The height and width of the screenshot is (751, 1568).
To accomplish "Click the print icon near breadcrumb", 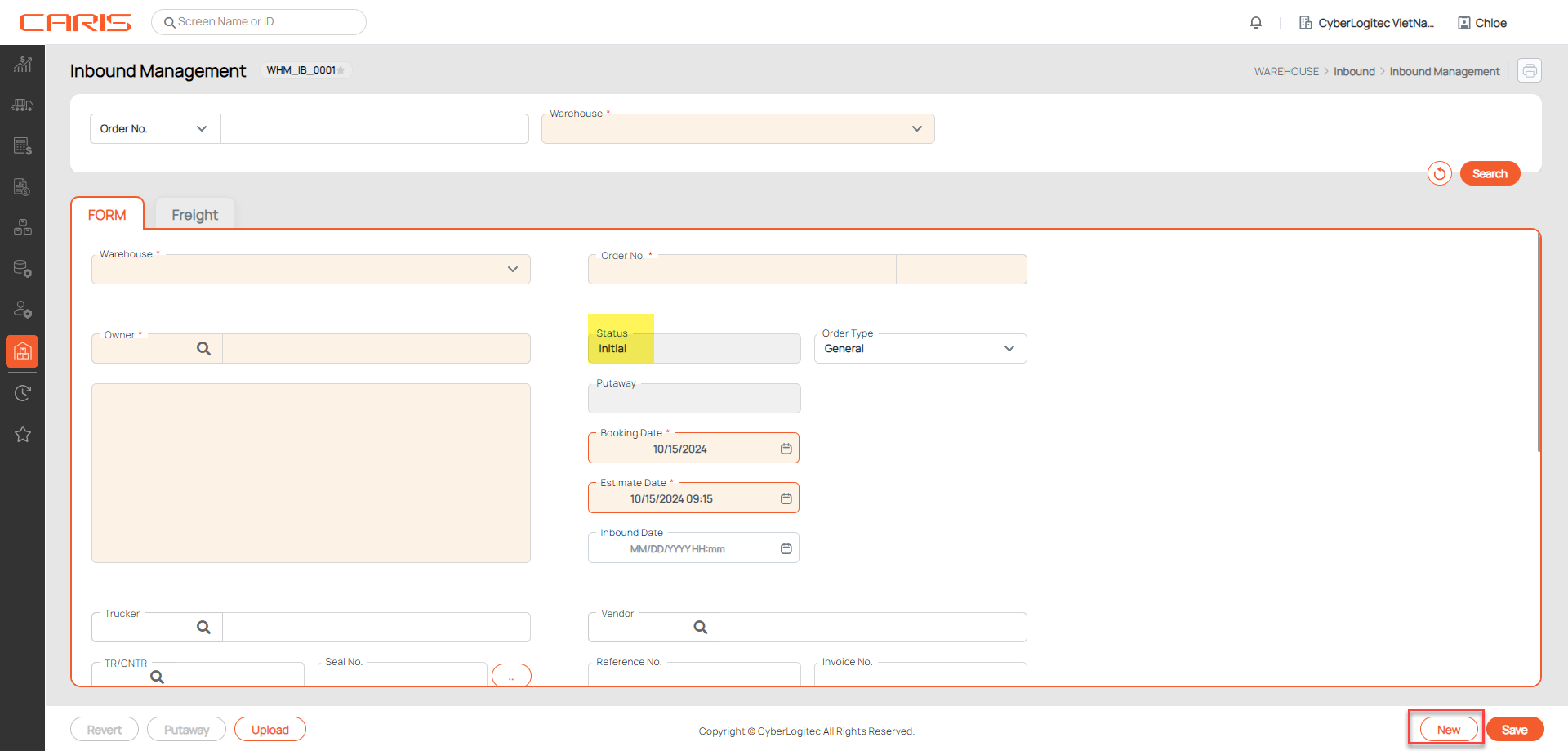I will [x=1529, y=71].
